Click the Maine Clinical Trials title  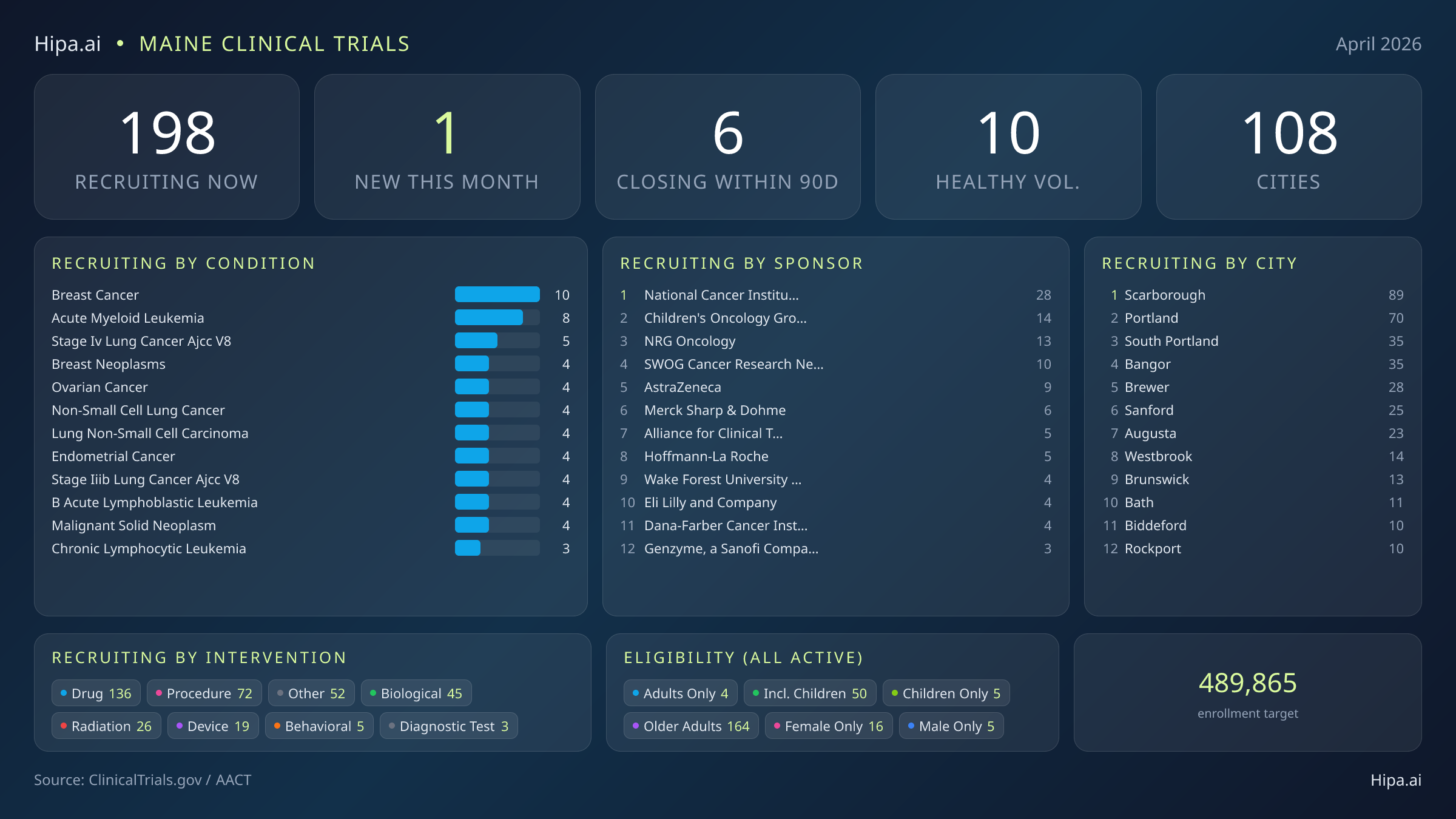(275, 44)
